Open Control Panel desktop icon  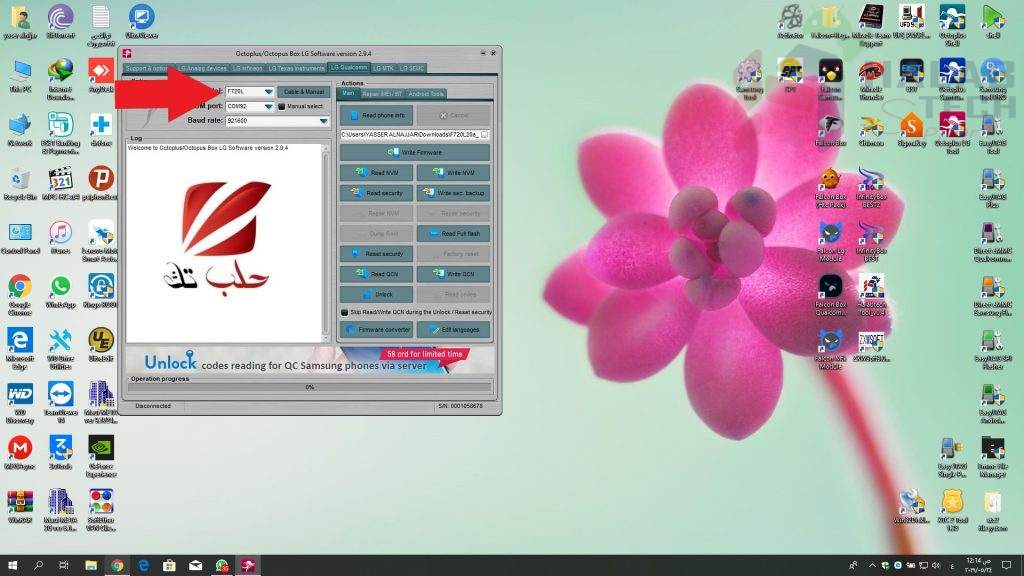point(20,237)
